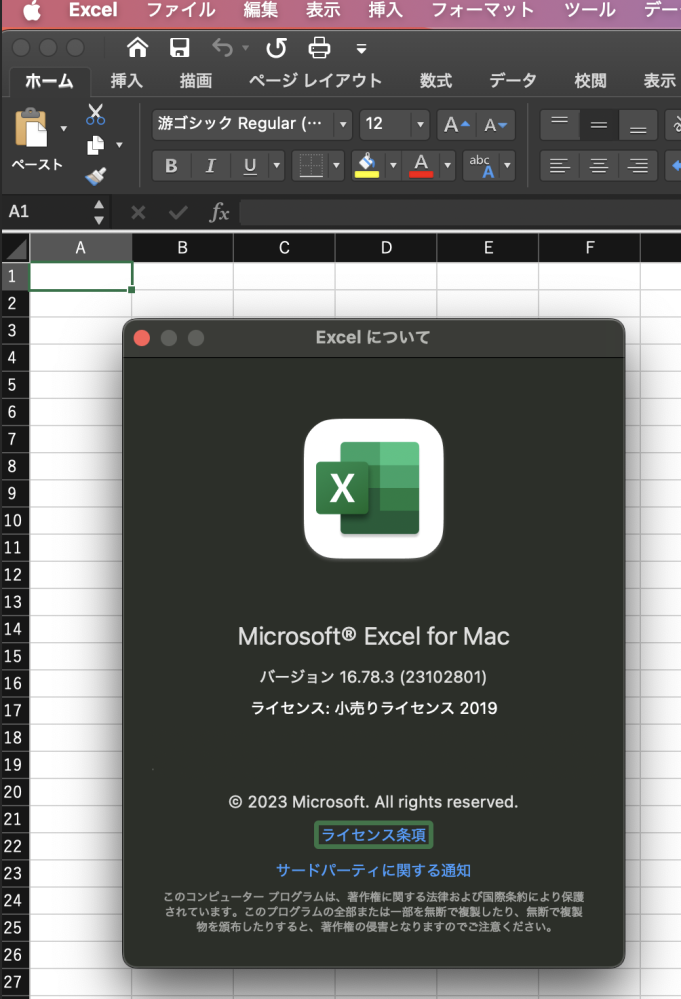Align text left
The width and height of the screenshot is (681, 999).
point(559,166)
